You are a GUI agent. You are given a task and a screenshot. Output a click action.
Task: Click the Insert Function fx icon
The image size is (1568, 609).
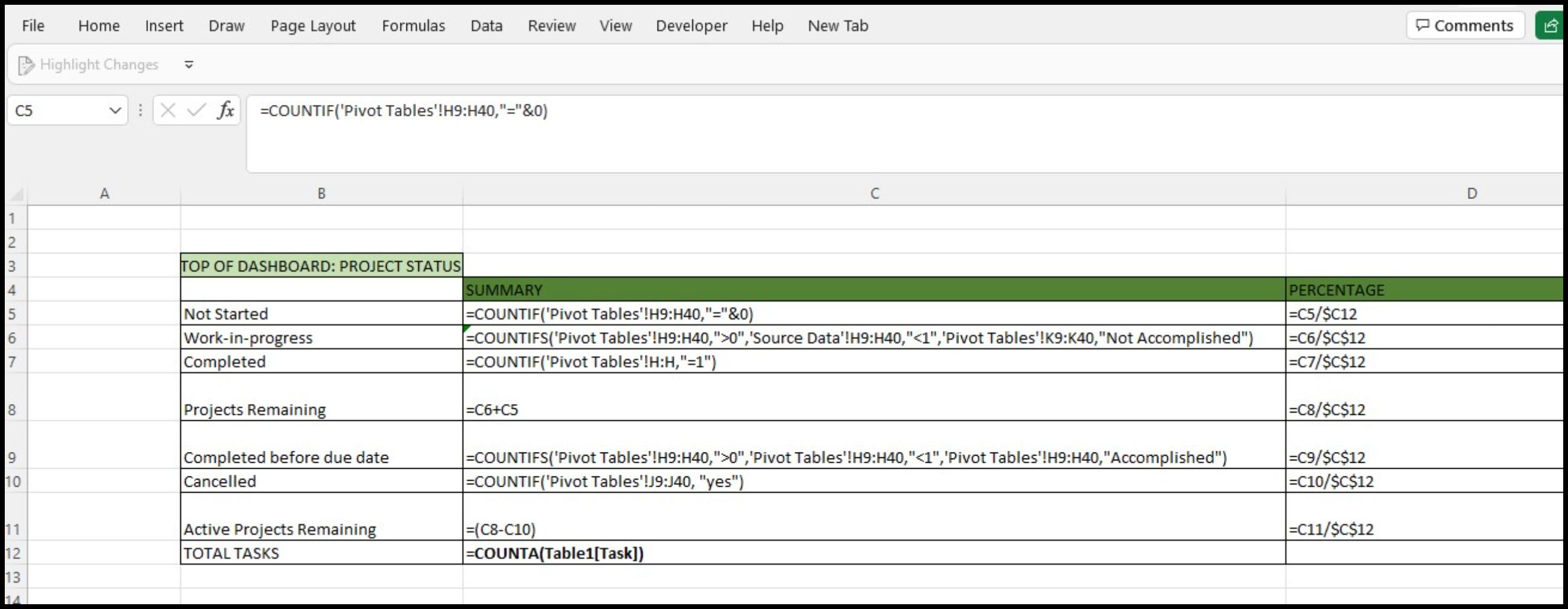pyautogui.click(x=226, y=110)
